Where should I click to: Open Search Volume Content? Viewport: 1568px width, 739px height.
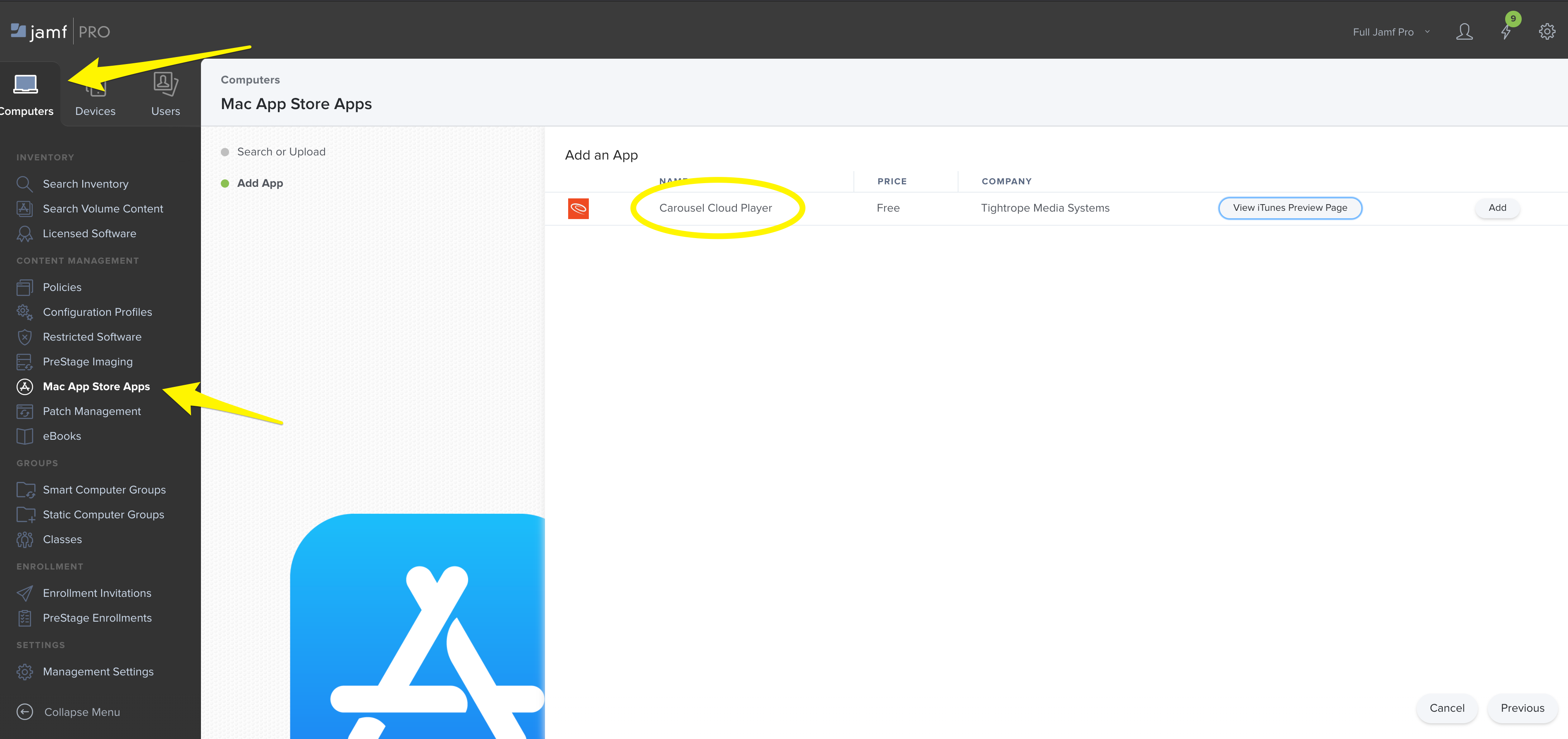[103, 209]
